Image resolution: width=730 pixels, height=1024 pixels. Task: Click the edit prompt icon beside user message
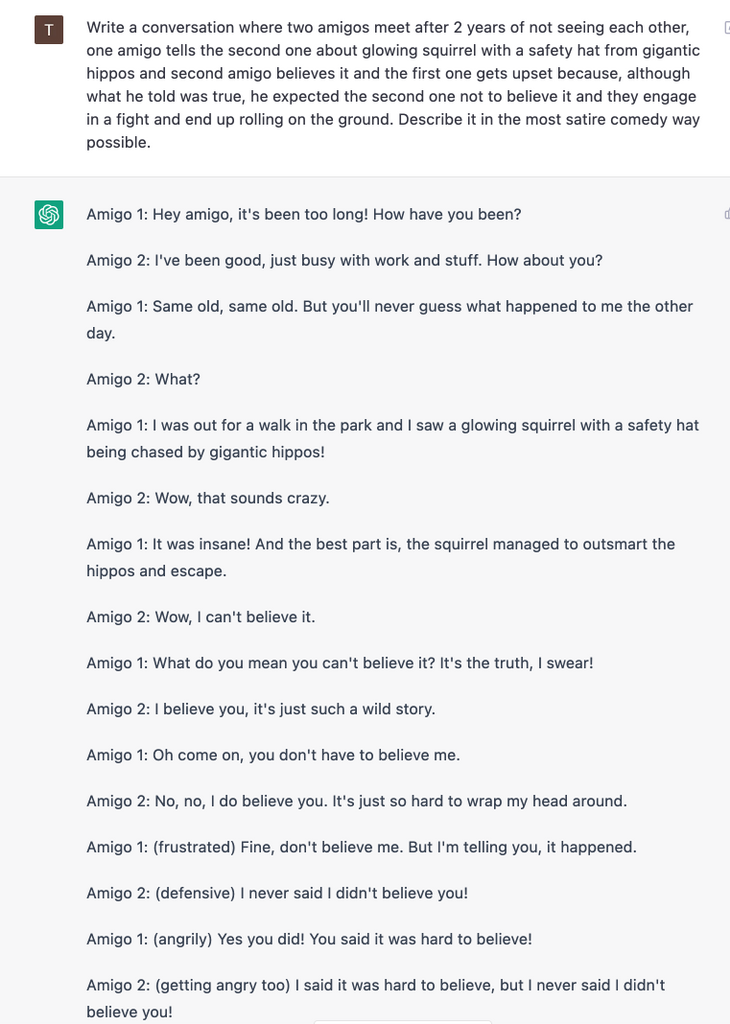click(x=727, y=27)
